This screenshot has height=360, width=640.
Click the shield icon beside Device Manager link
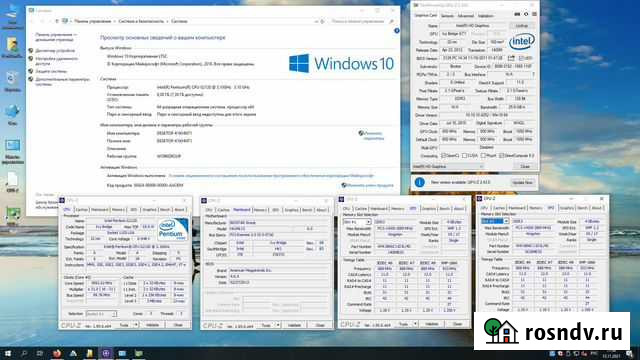click(x=31, y=51)
